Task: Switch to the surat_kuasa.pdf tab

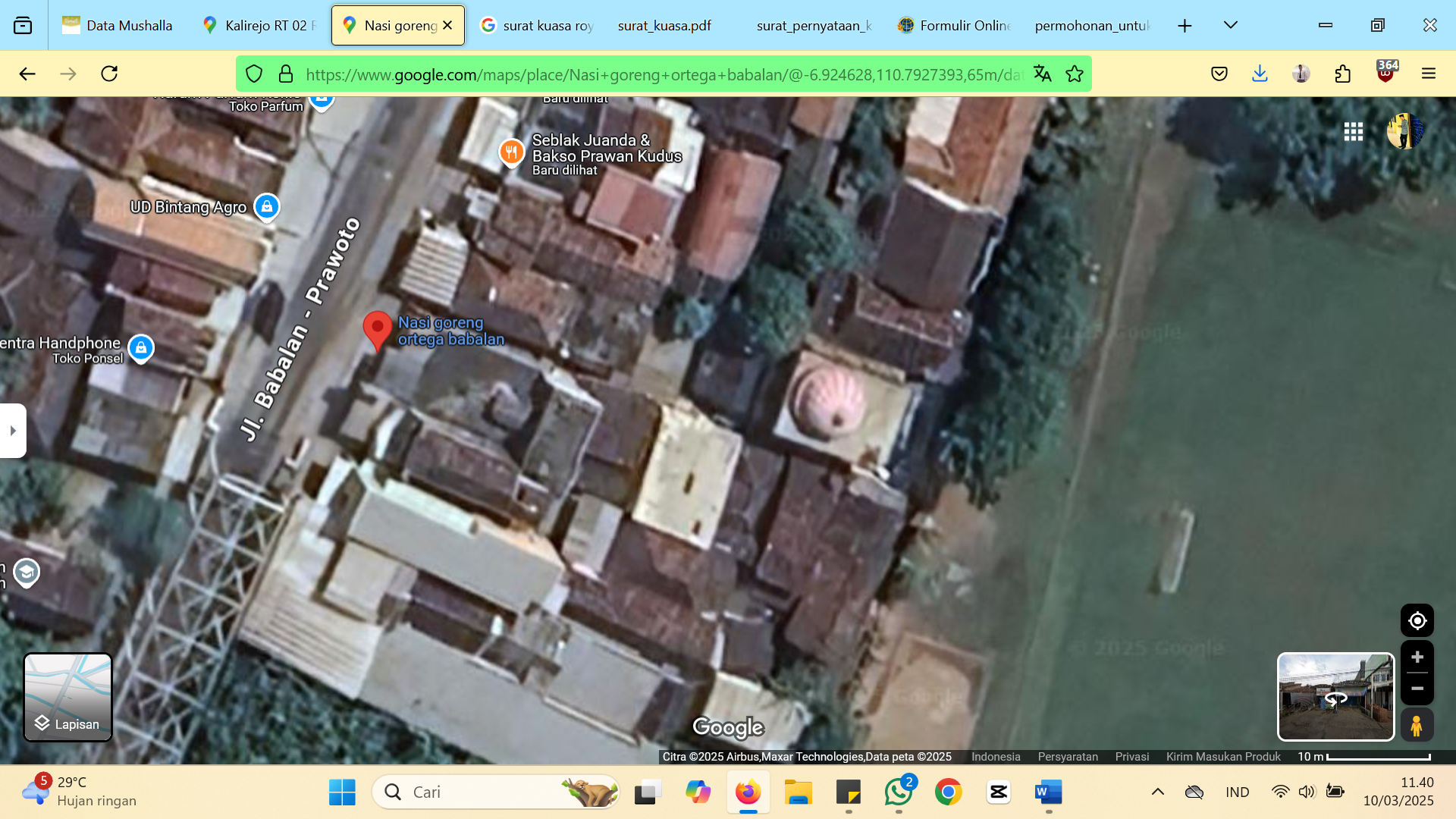Action: (x=664, y=25)
